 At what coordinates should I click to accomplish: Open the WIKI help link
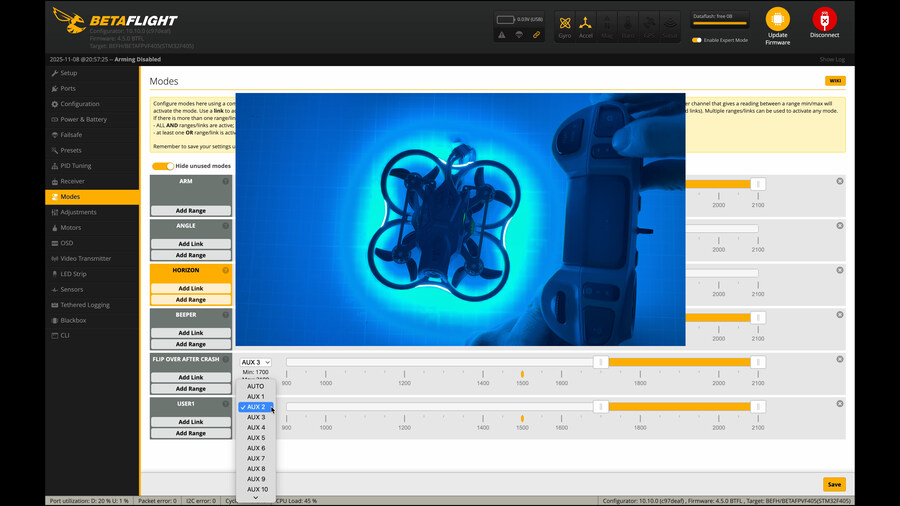click(x=834, y=81)
